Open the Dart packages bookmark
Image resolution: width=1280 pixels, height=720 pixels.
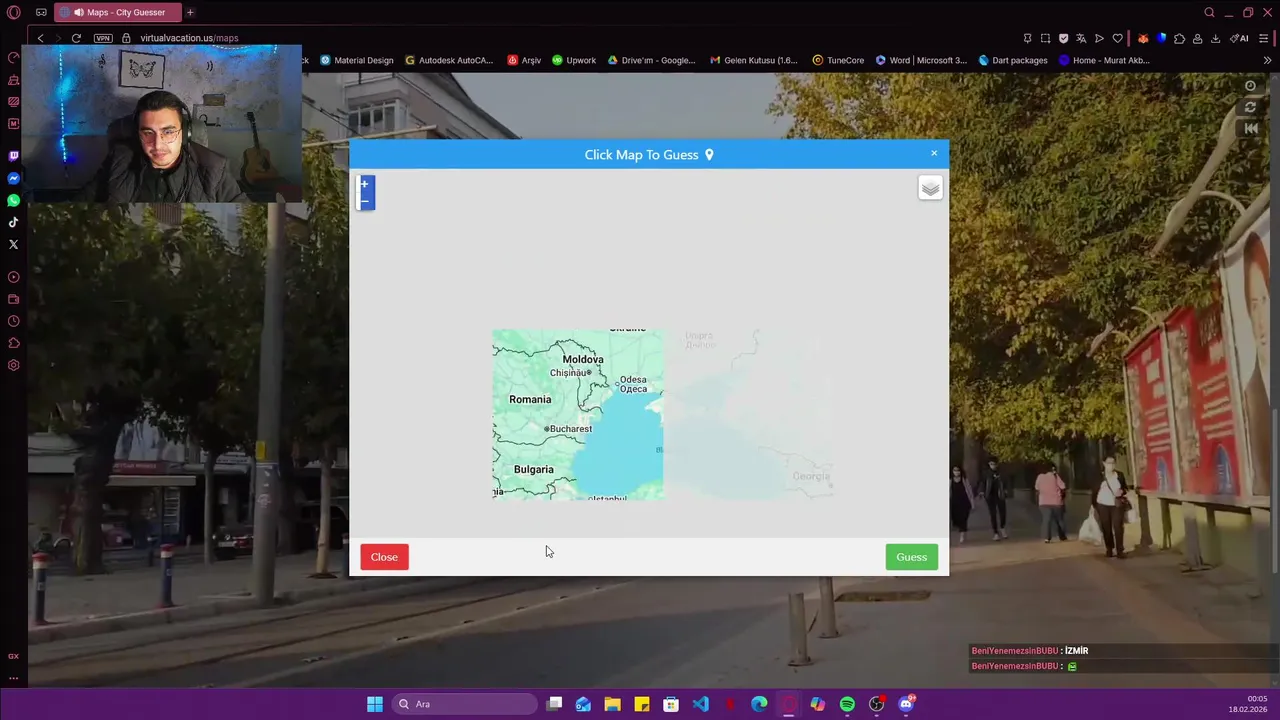[x=1013, y=60]
